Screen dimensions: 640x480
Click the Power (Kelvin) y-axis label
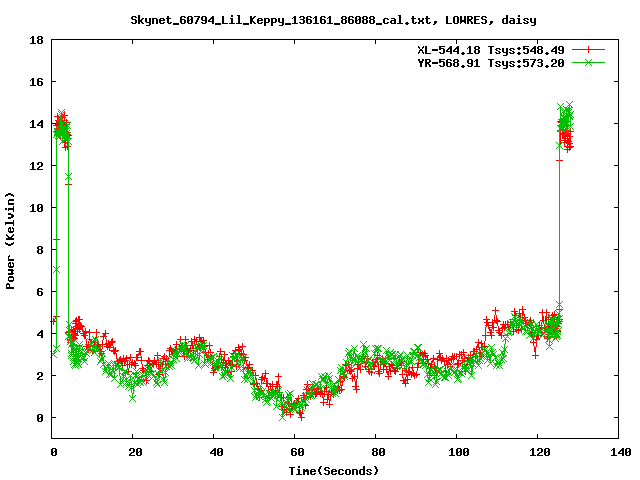click(x=10, y=241)
